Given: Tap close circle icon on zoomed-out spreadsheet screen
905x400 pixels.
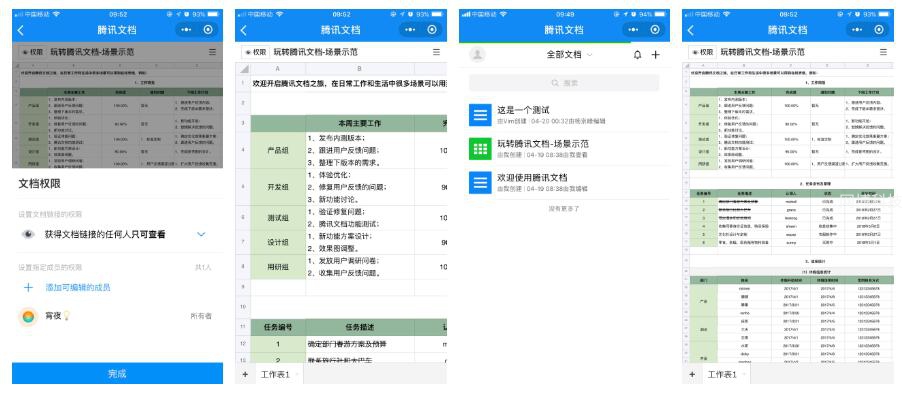Looking at the screenshot, I should (x=879, y=30).
